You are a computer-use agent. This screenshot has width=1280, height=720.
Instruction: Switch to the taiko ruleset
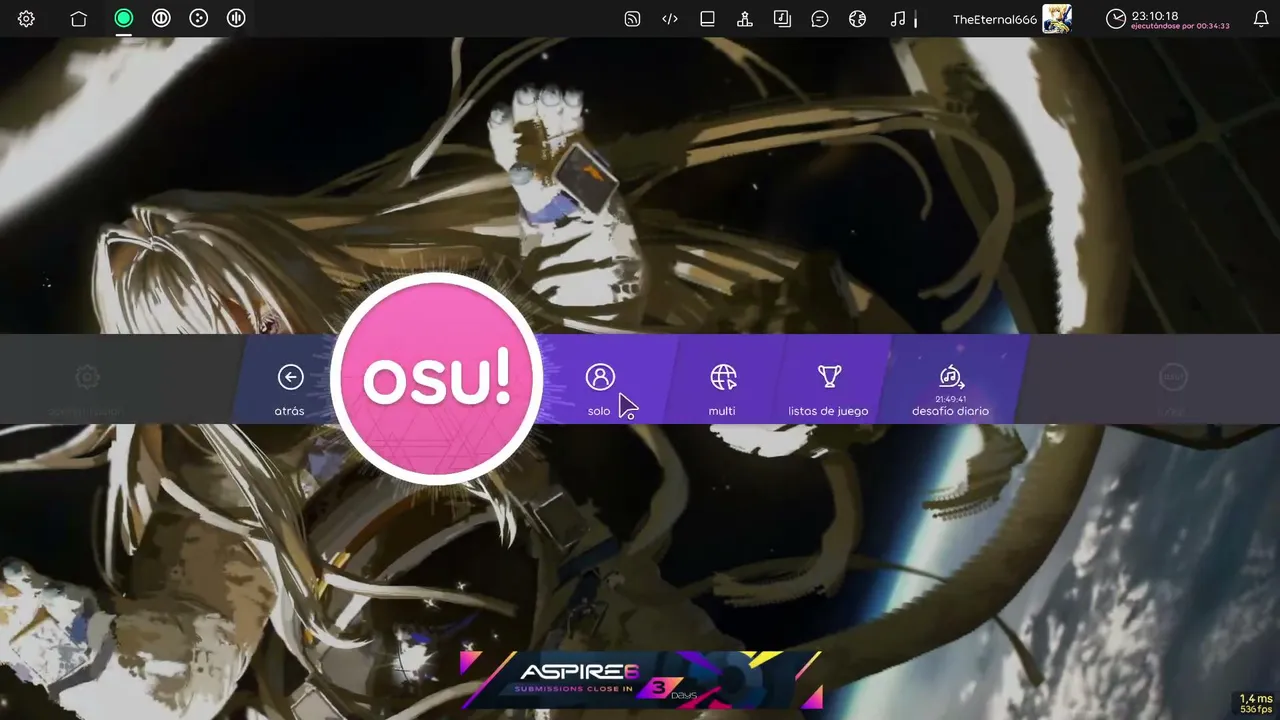click(x=161, y=18)
